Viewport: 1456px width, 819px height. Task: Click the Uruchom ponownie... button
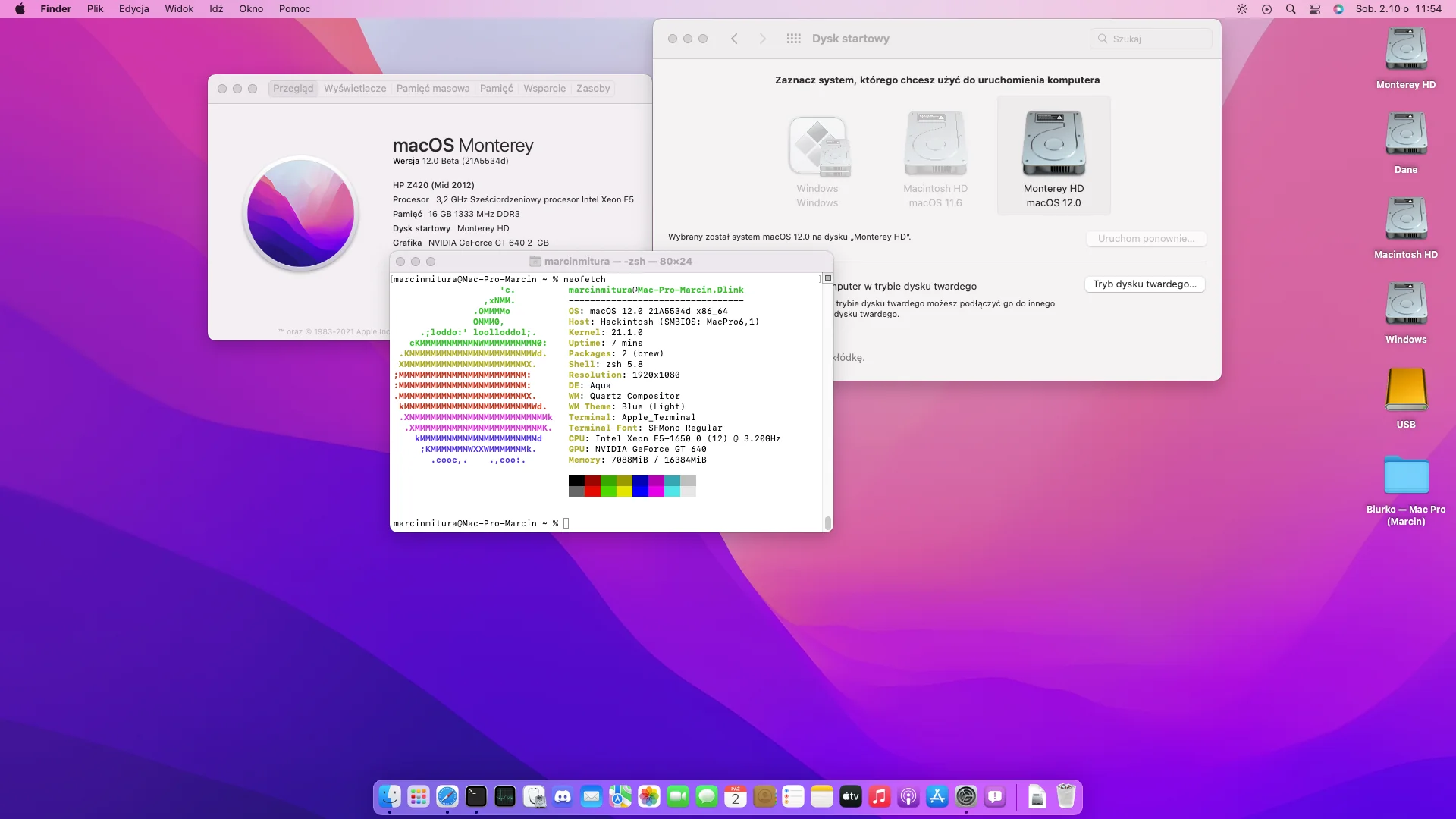pyautogui.click(x=1146, y=239)
